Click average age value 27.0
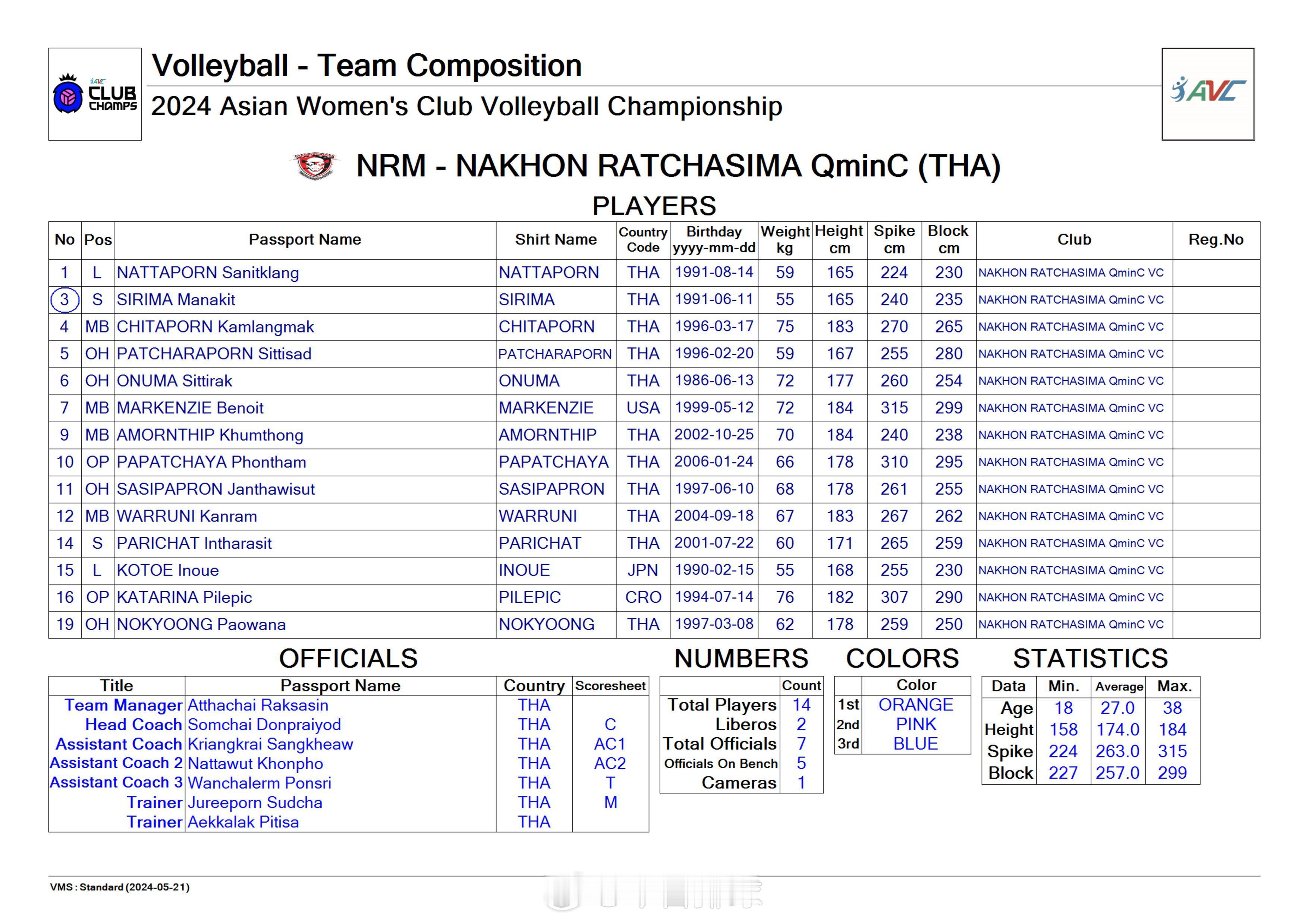1308x924 pixels. pyautogui.click(x=1117, y=708)
